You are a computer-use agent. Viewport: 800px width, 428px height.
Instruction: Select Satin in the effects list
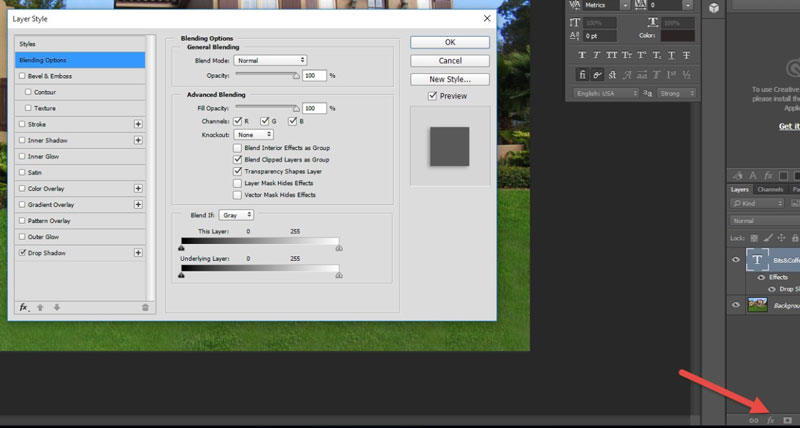35,172
